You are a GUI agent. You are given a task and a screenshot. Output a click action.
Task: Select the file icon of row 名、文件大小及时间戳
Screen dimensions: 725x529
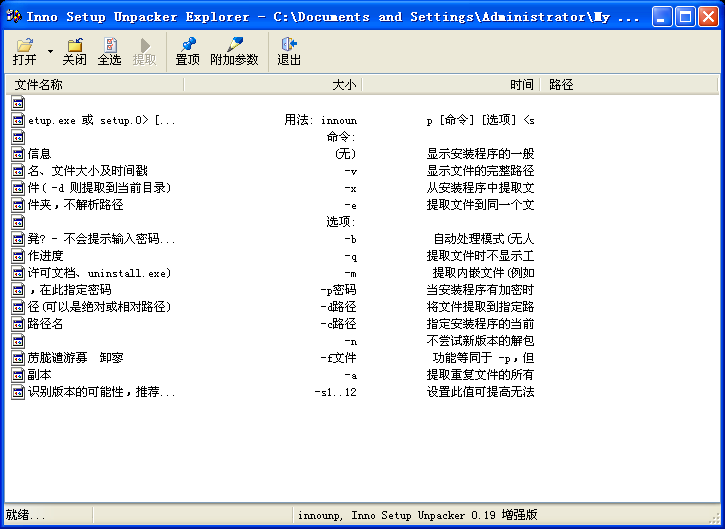coord(18,171)
